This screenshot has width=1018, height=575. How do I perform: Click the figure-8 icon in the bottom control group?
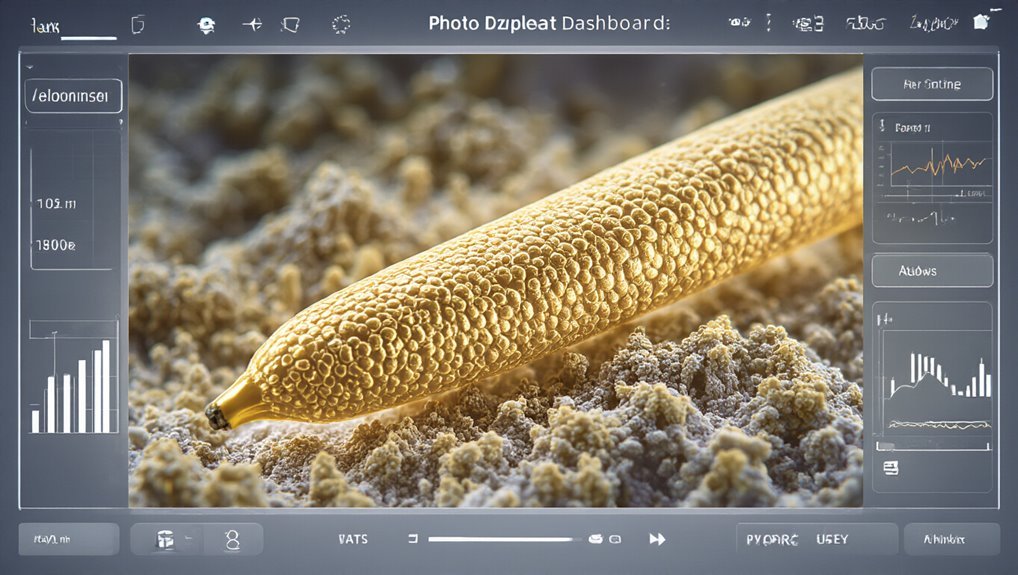[233, 540]
